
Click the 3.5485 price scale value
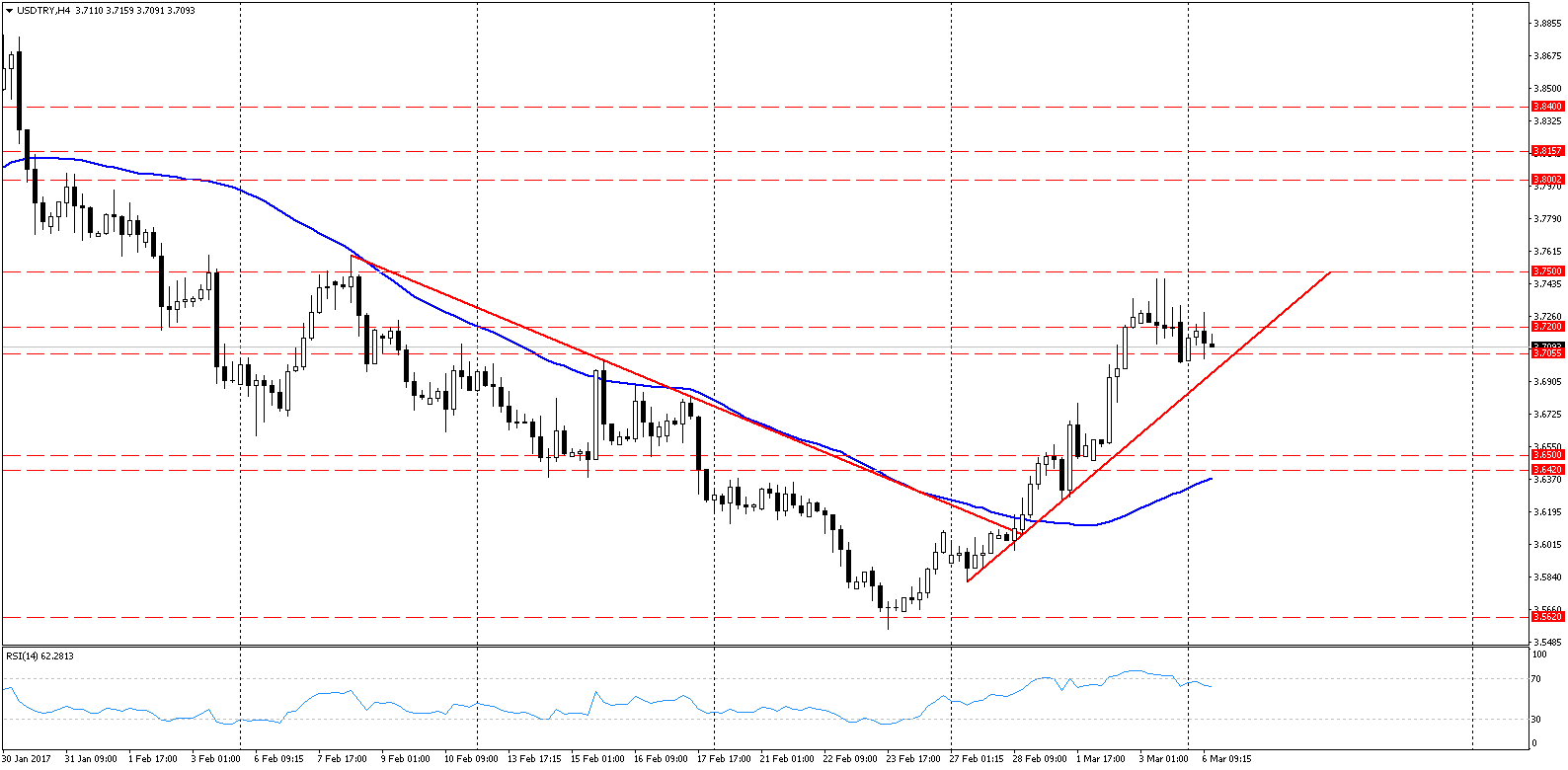coord(1547,643)
